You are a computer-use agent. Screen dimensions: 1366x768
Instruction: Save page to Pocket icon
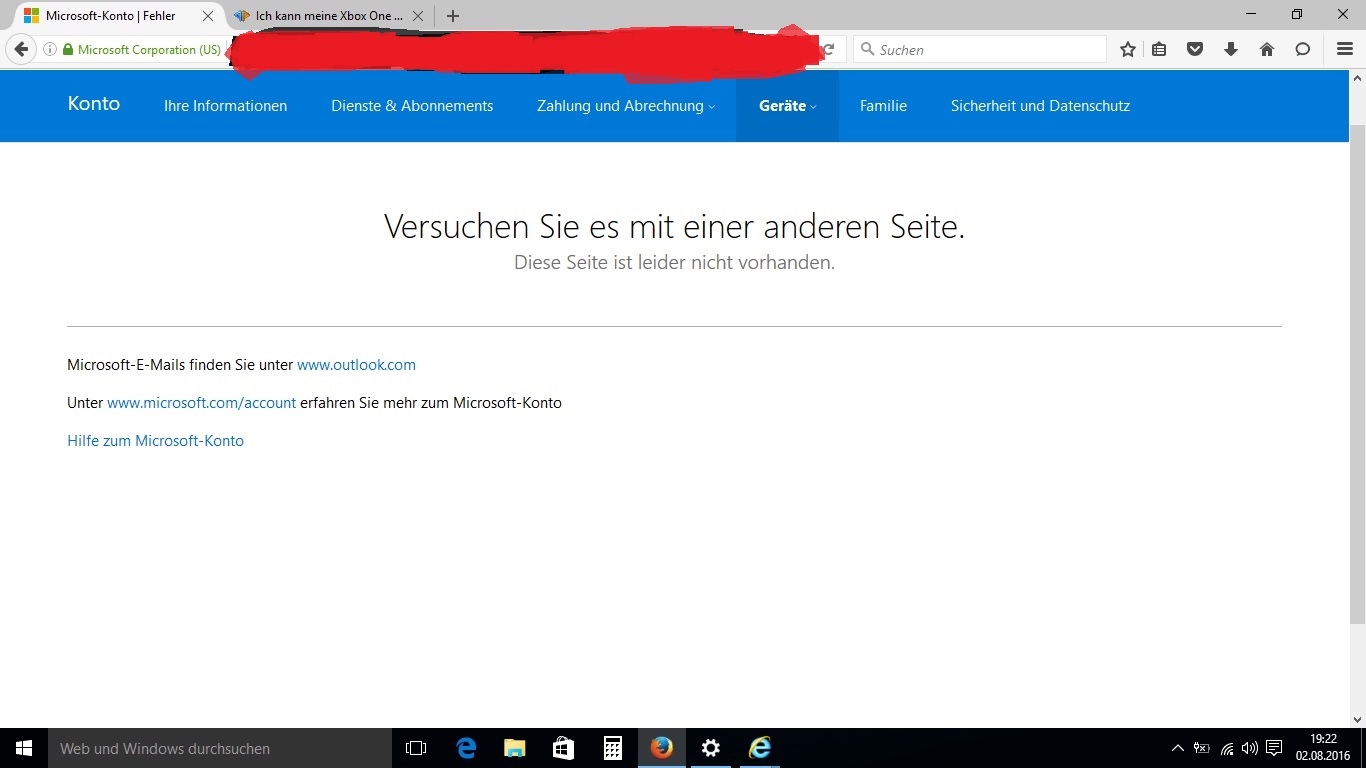click(1194, 49)
